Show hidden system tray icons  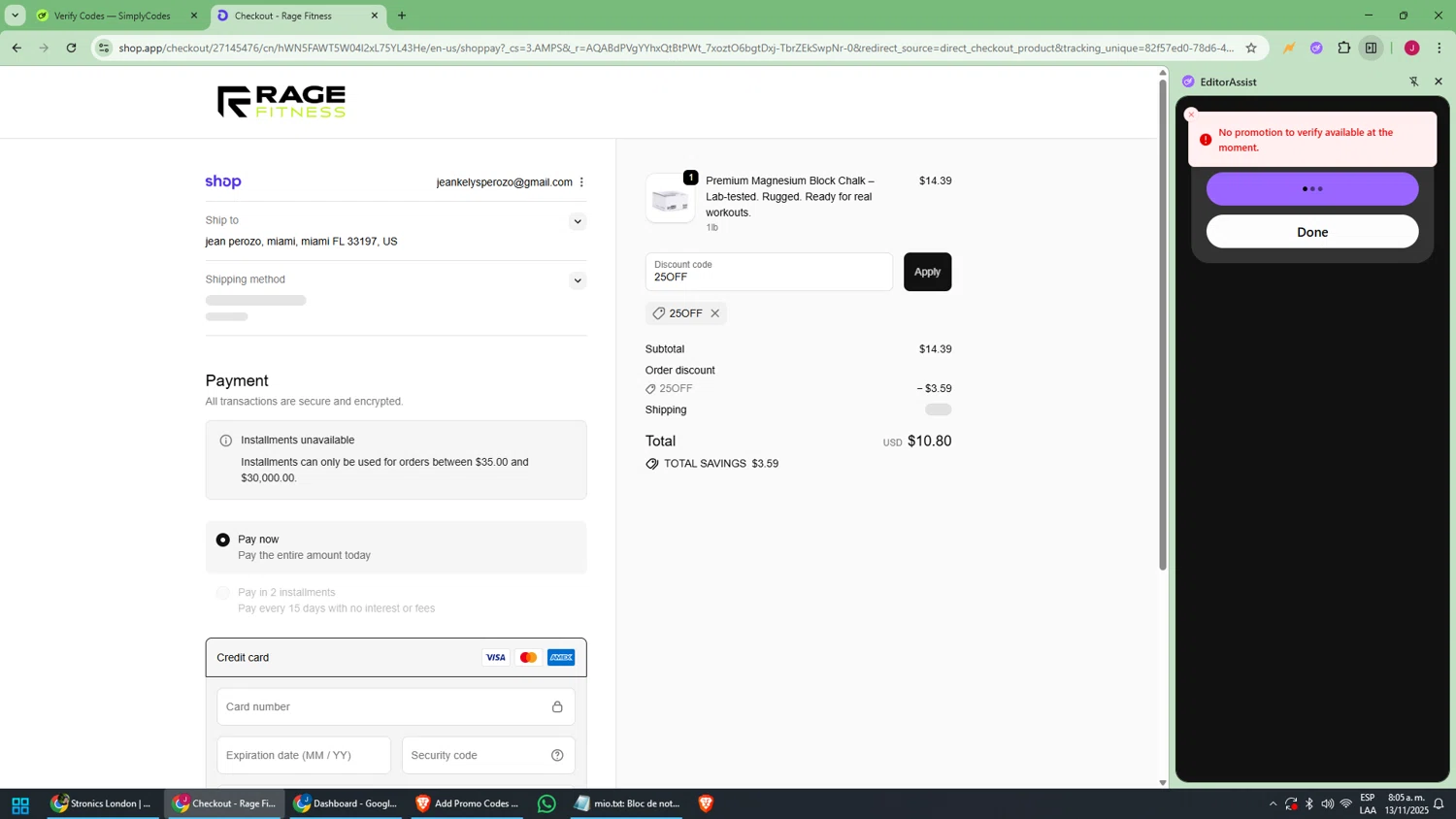(x=1273, y=804)
